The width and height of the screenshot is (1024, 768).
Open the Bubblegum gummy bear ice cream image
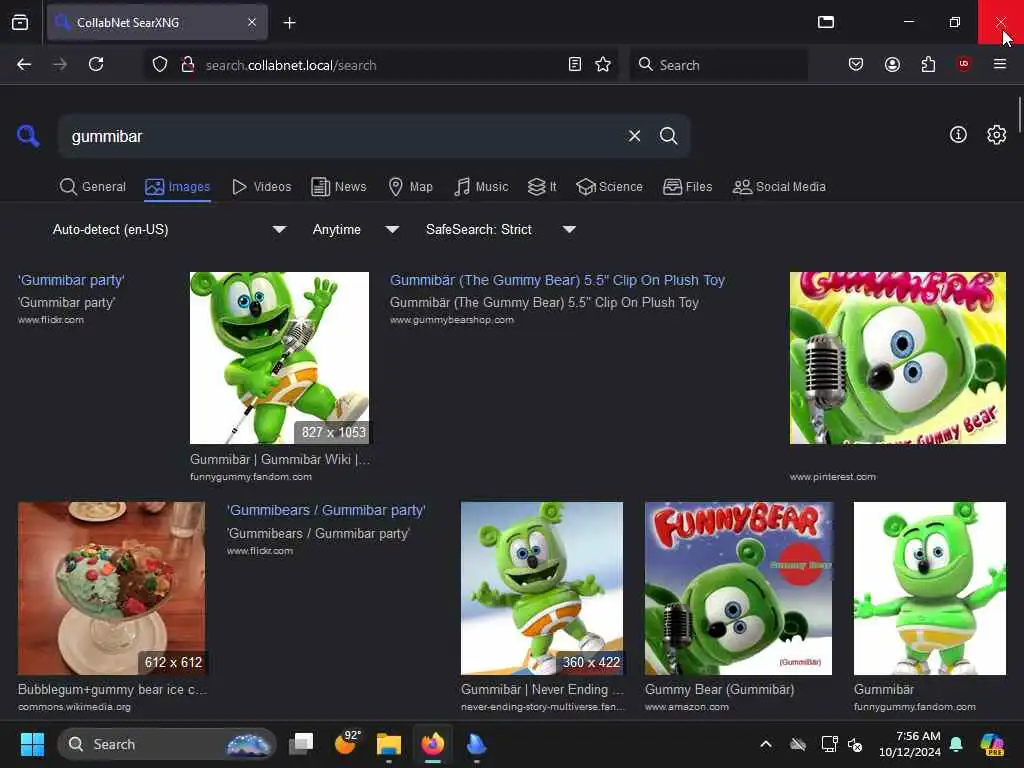pyautogui.click(x=111, y=588)
